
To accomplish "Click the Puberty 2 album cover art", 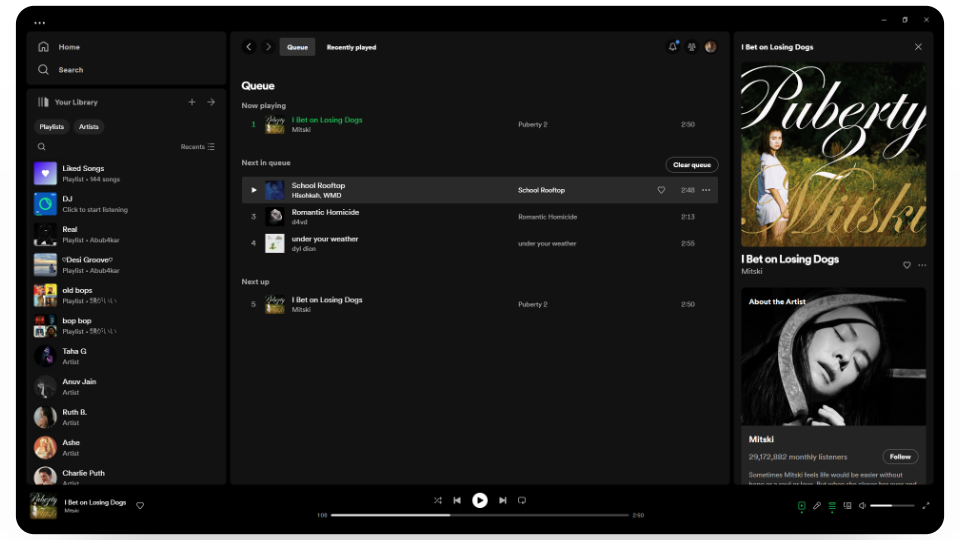I will [833, 154].
